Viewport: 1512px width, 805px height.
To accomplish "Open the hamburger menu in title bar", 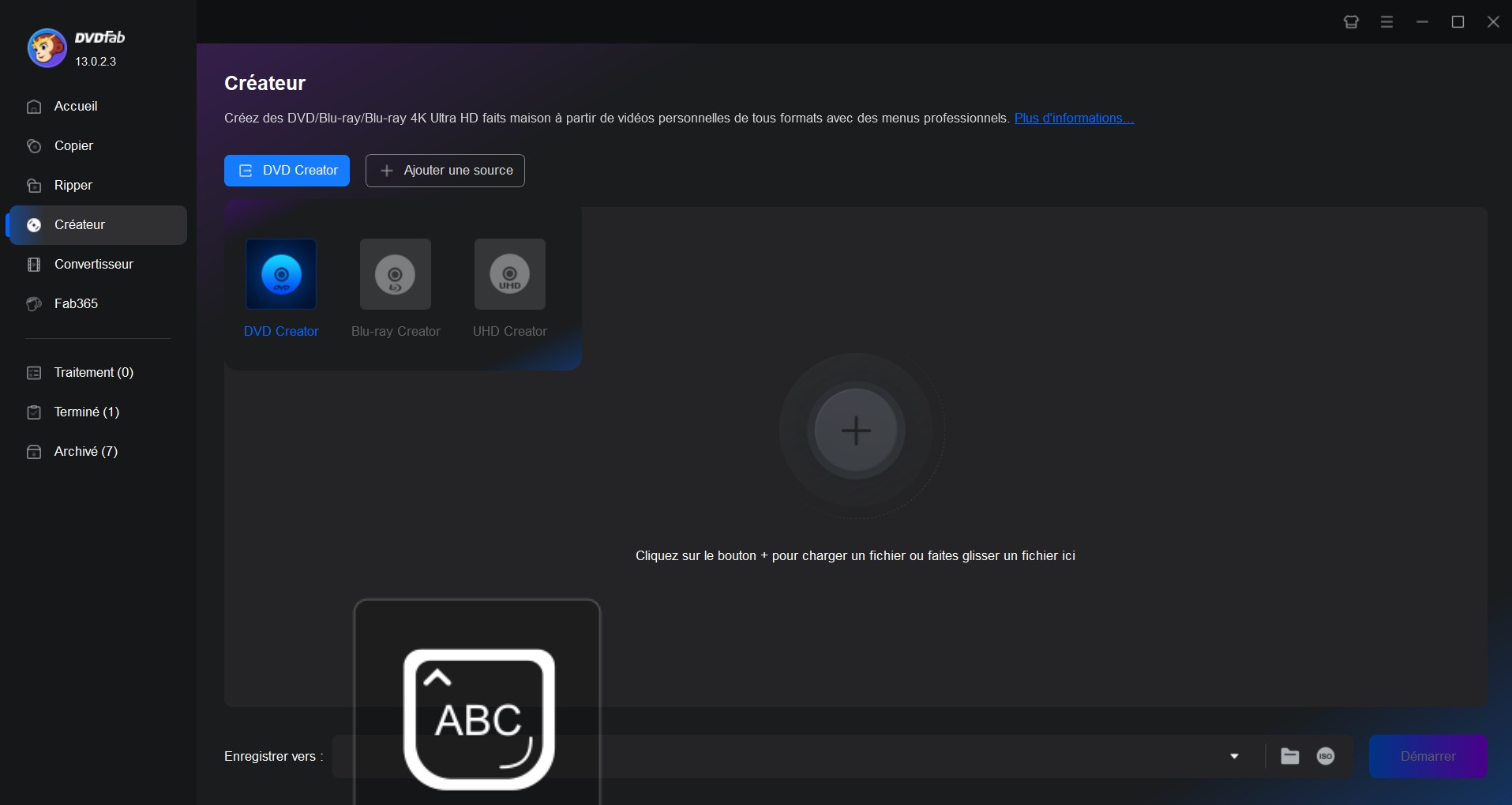I will click(1387, 22).
